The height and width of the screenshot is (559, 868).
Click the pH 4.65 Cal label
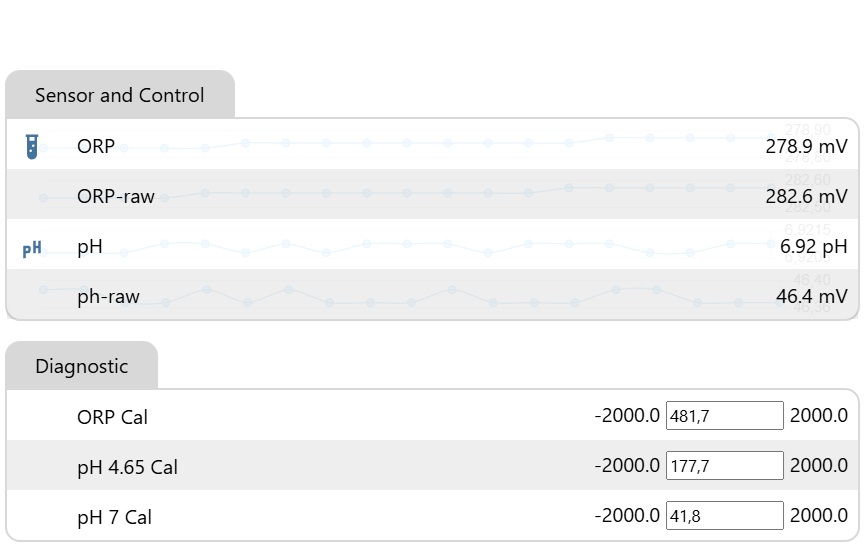pos(127,468)
